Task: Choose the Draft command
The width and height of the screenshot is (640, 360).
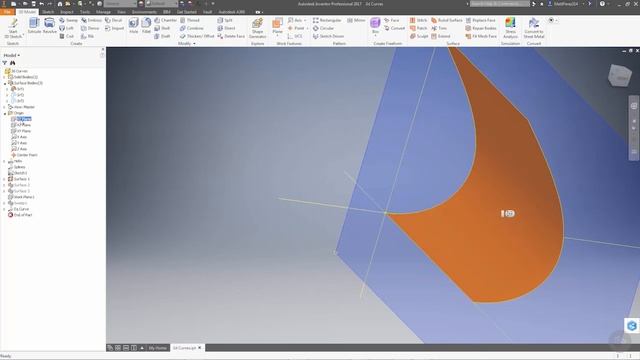Action: [162, 36]
